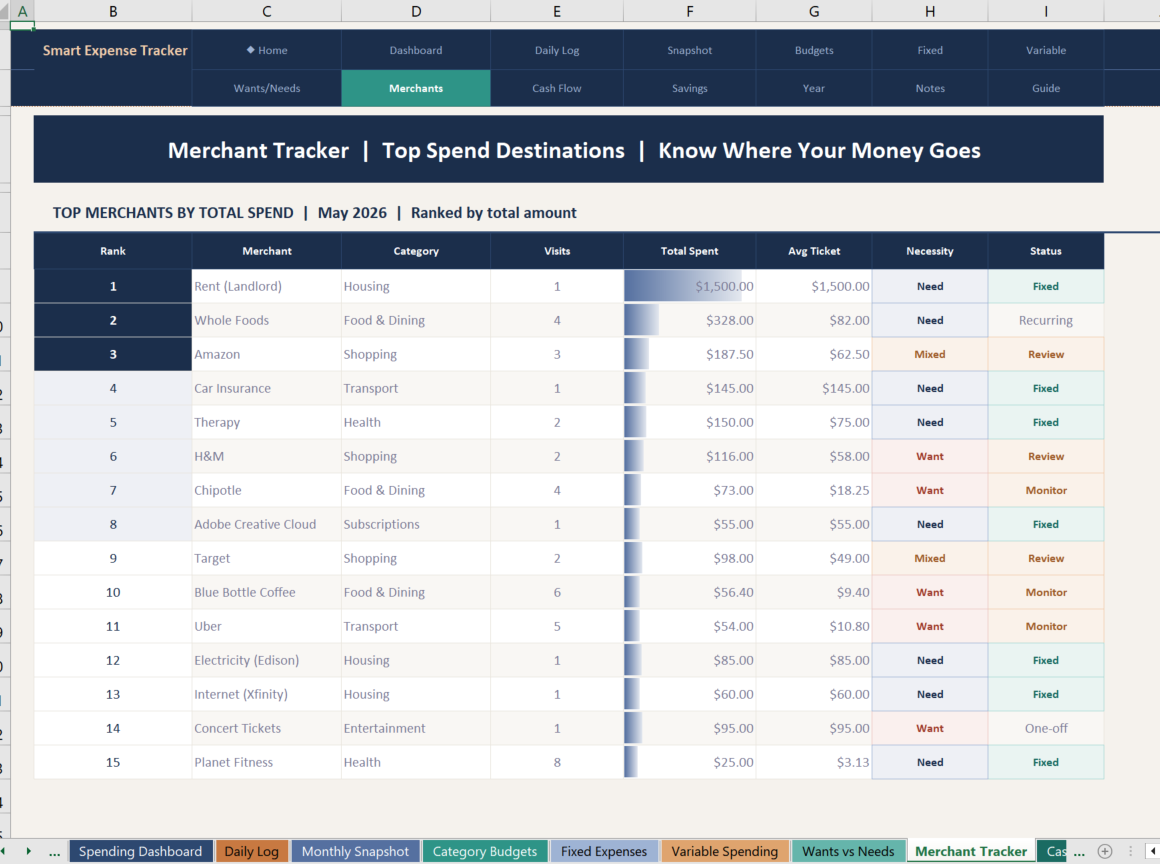Select column F header

coord(689,11)
